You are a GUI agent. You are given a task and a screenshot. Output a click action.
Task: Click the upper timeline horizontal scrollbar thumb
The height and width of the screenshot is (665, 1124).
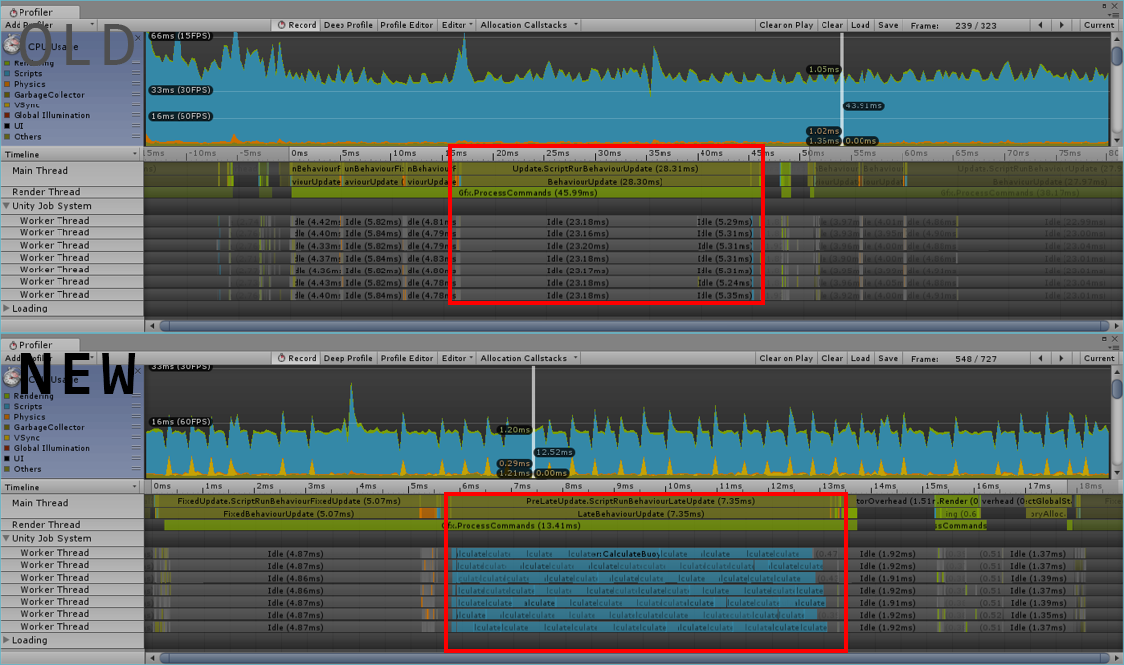[x=632, y=326]
